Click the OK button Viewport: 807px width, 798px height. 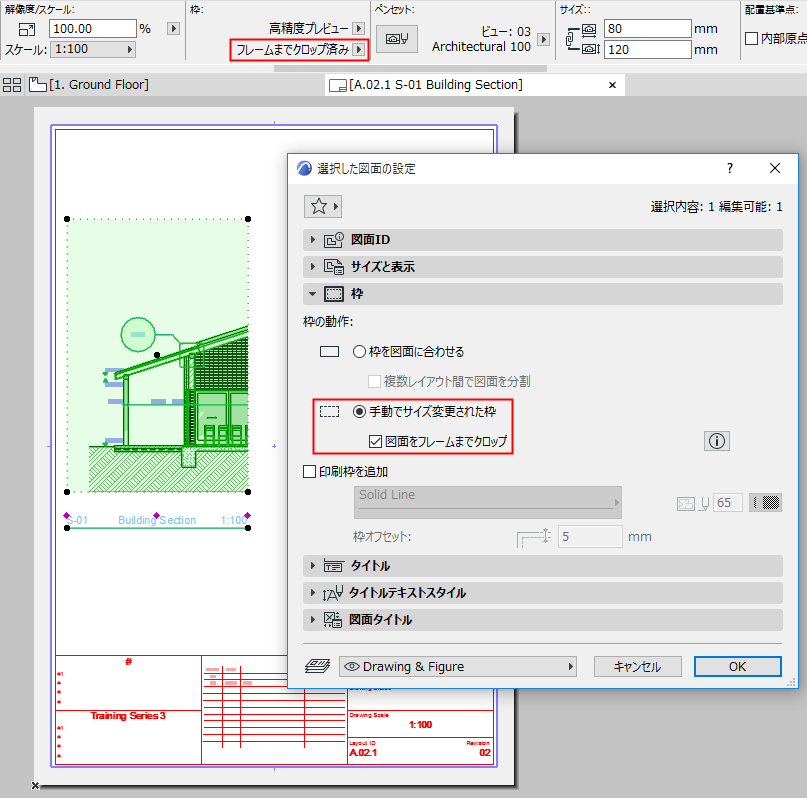point(738,667)
